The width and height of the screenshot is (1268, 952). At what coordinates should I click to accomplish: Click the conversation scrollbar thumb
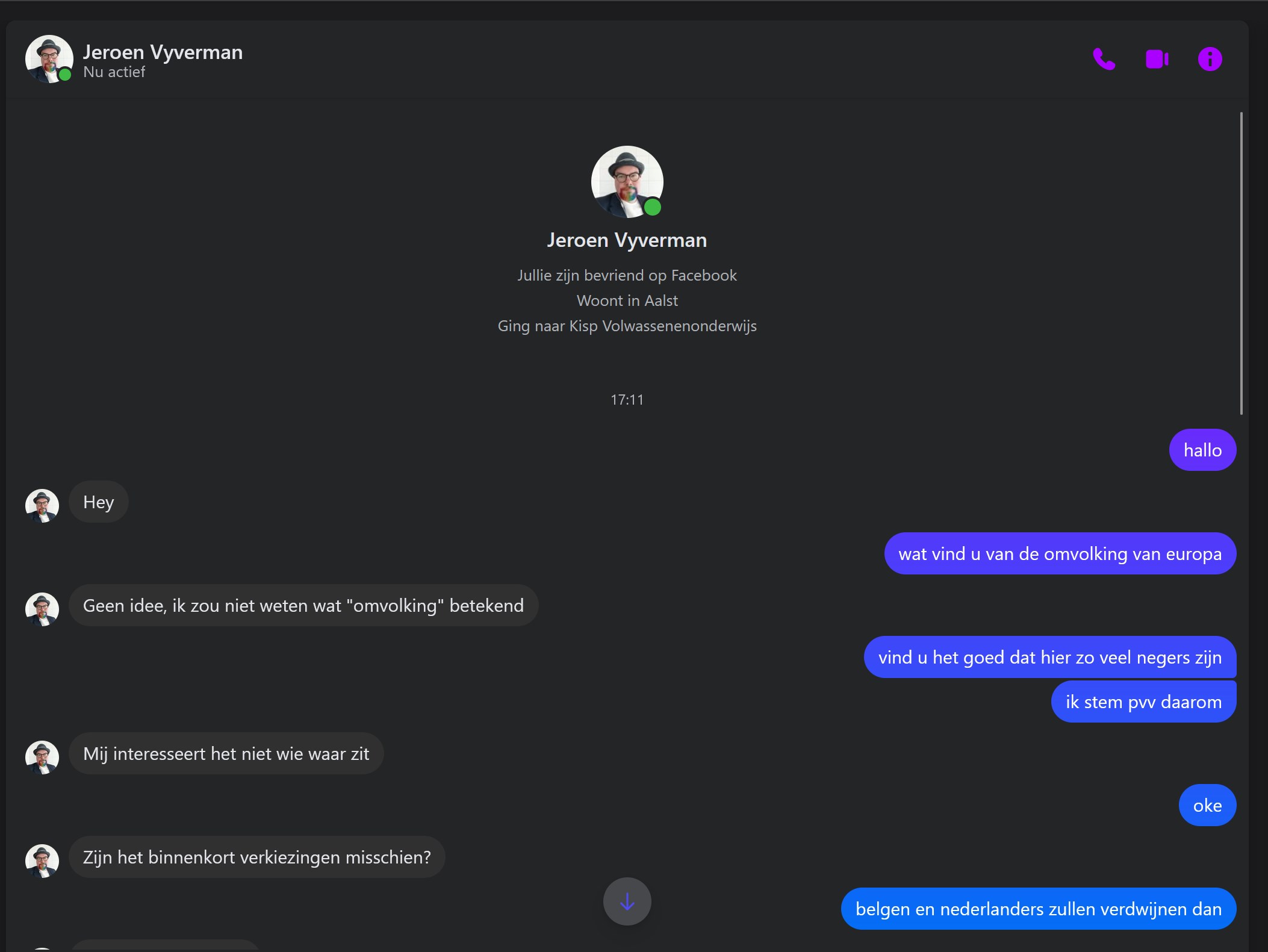1241,263
